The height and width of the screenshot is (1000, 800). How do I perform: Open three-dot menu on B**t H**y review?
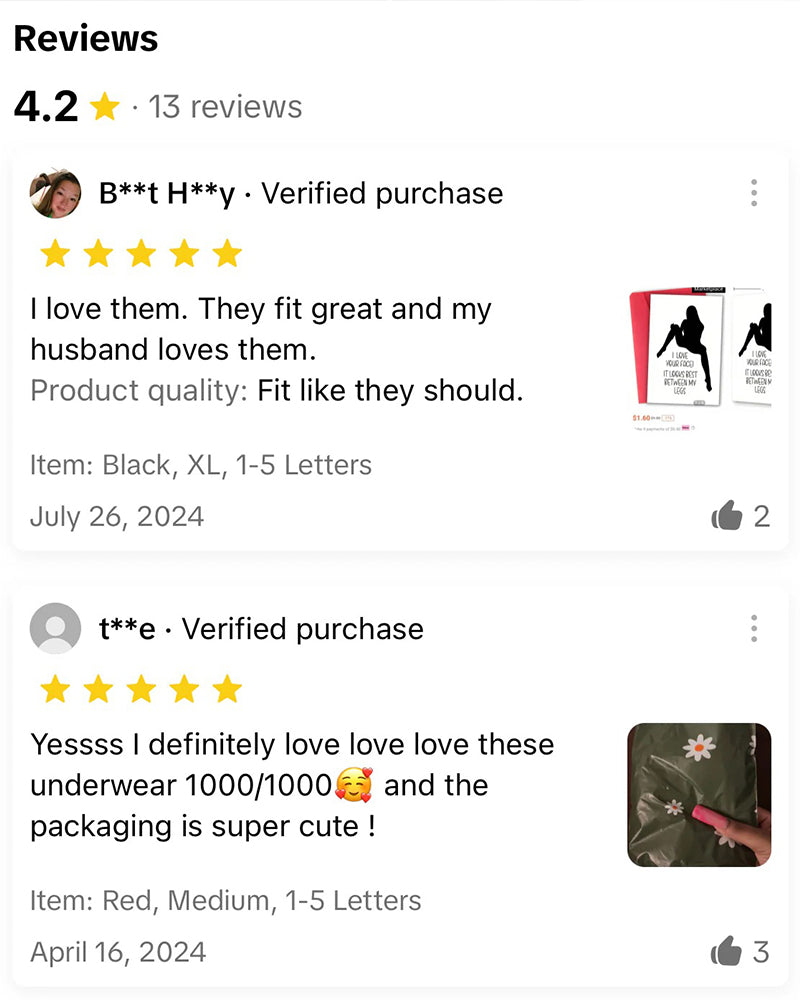pos(753,193)
